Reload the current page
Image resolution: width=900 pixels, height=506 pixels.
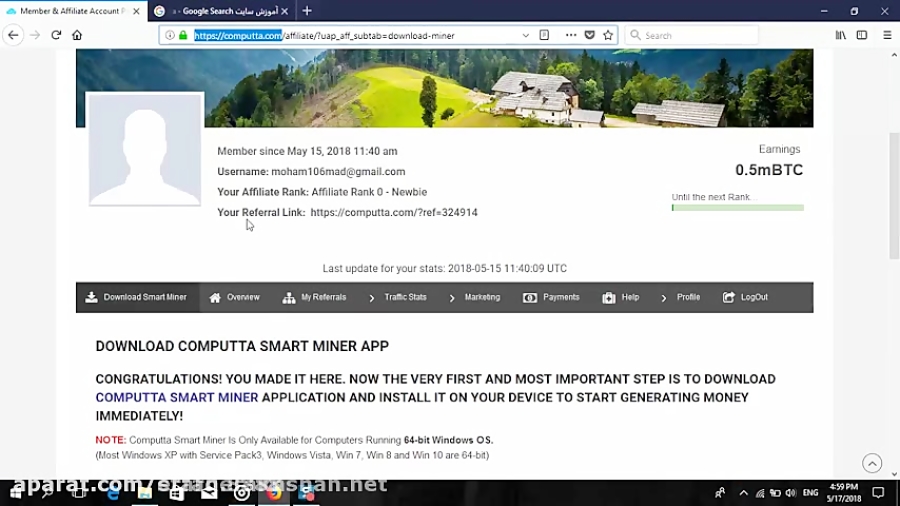click(x=56, y=35)
